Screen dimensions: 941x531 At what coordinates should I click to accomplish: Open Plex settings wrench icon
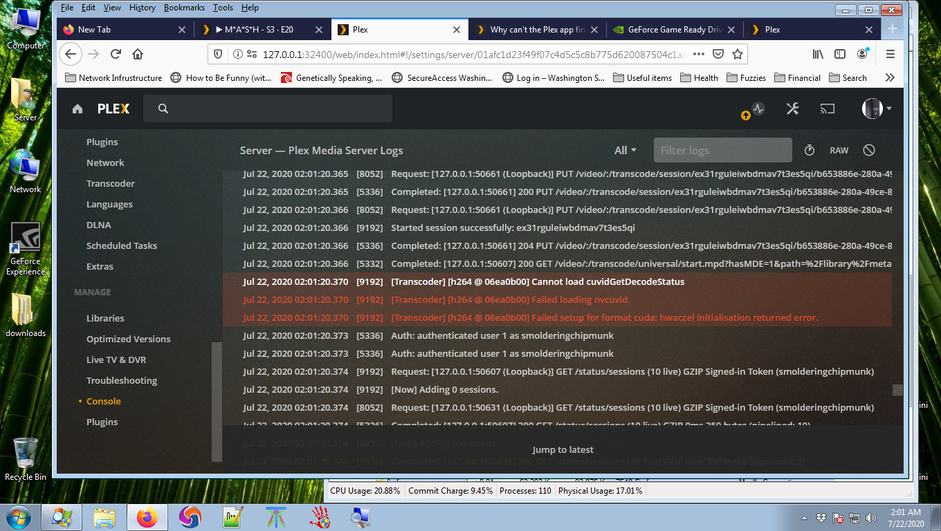pos(793,109)
